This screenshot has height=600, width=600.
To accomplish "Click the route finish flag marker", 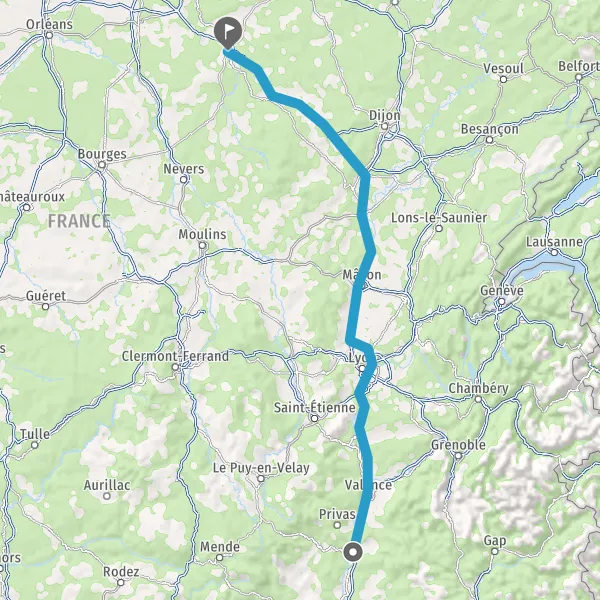I will [228, 33].
